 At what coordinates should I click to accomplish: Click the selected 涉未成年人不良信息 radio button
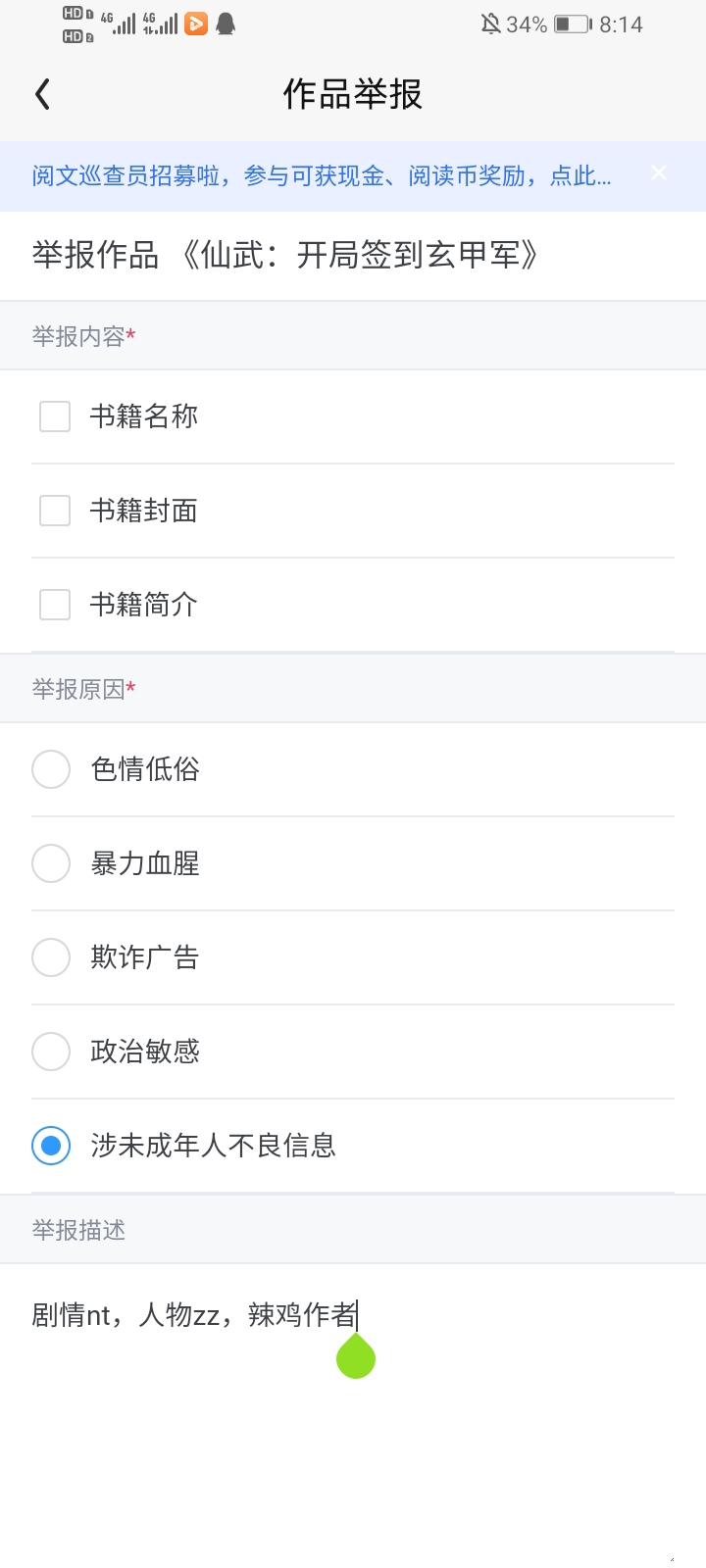(51, 1146)
